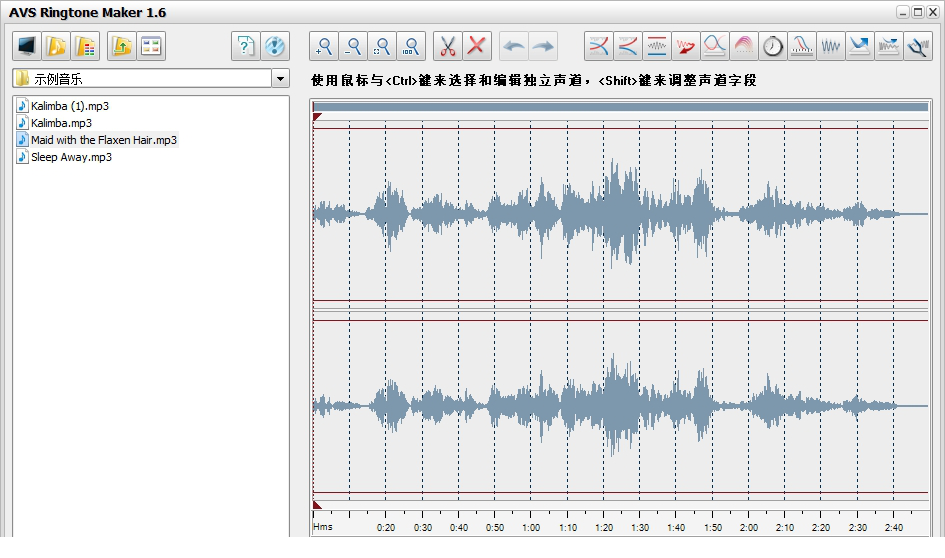Apply the pink rainbow arcs effect

(744, 46)
